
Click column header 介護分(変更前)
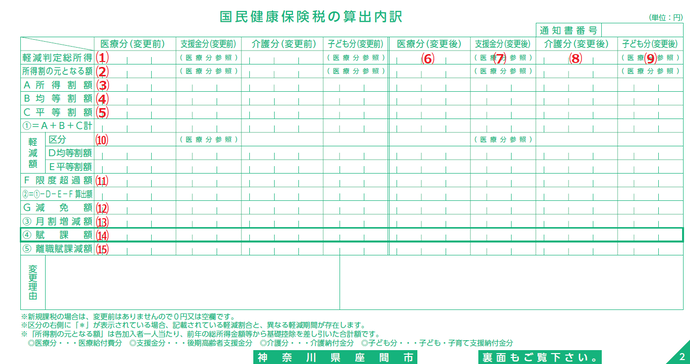284,44
